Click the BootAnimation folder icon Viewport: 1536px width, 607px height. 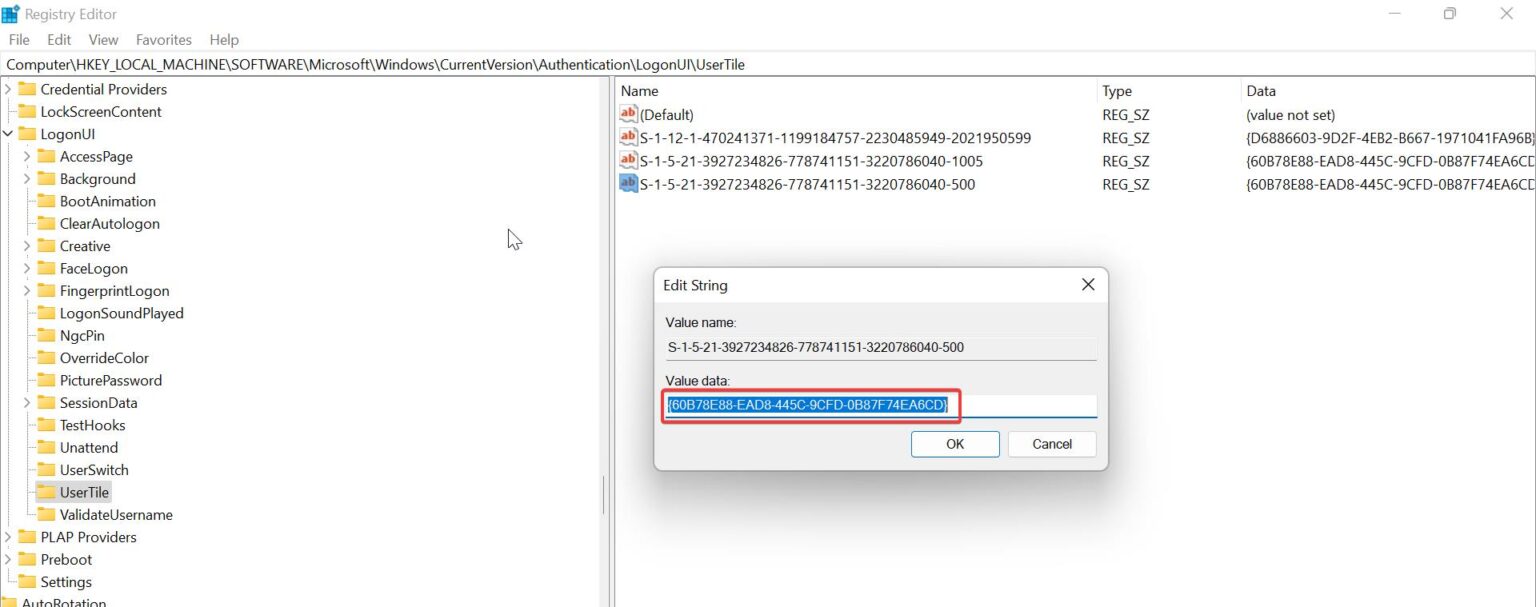click(x=46, y=201)
